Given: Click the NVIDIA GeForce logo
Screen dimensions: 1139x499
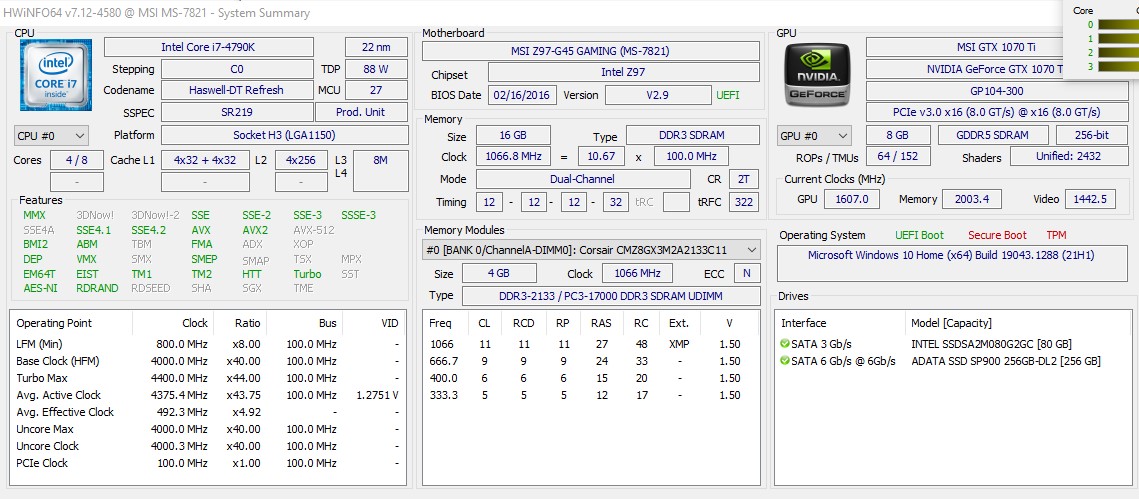Looking at the screenshot, I should coord(817,75).
